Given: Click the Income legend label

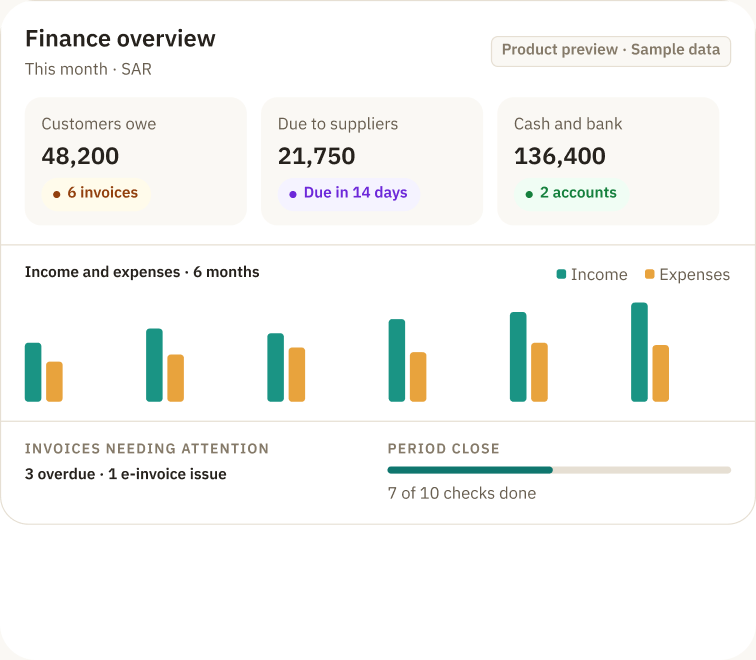Looking at the screenshot, I should point(599,274).
